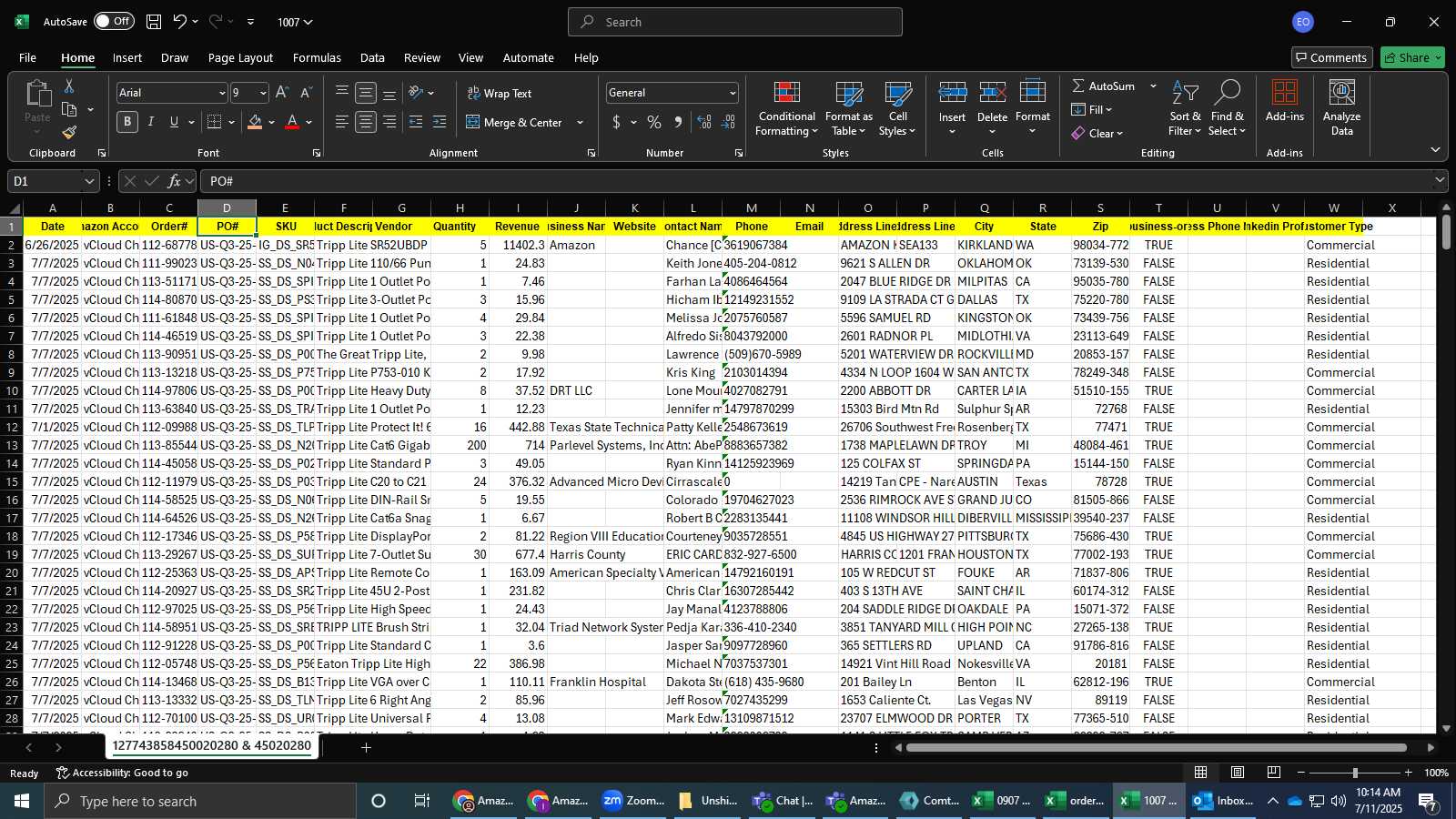Click the Save icon in title bar
Screen dimensions: 1456x819
click(154, 22)
